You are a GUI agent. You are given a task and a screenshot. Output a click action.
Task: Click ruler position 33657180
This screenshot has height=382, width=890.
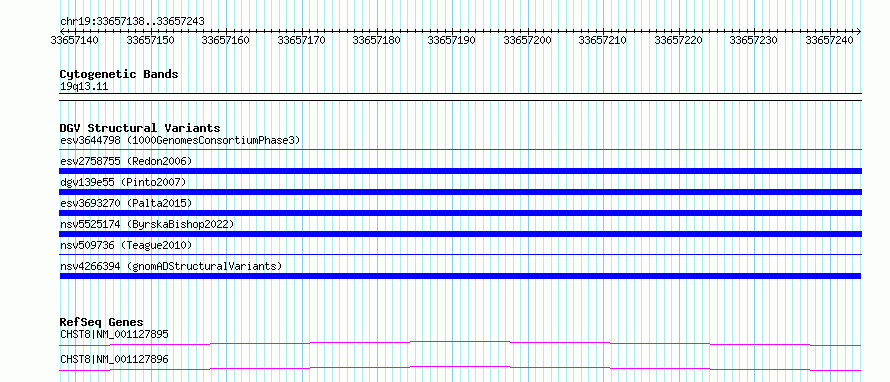(x=377, y=40)
